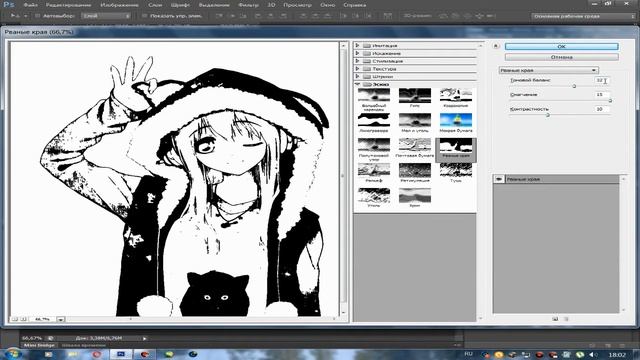Select the Волшебный карандаш filter thumbnail
Image resolution: width=640 pixels, height=360 pixels.
coord(374,96)
